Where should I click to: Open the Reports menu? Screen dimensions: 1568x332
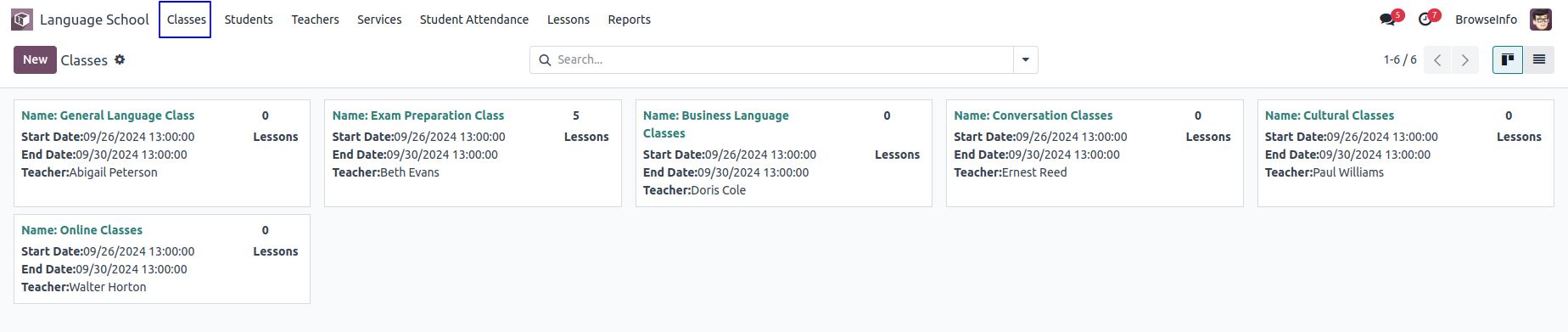pos(629,19)
